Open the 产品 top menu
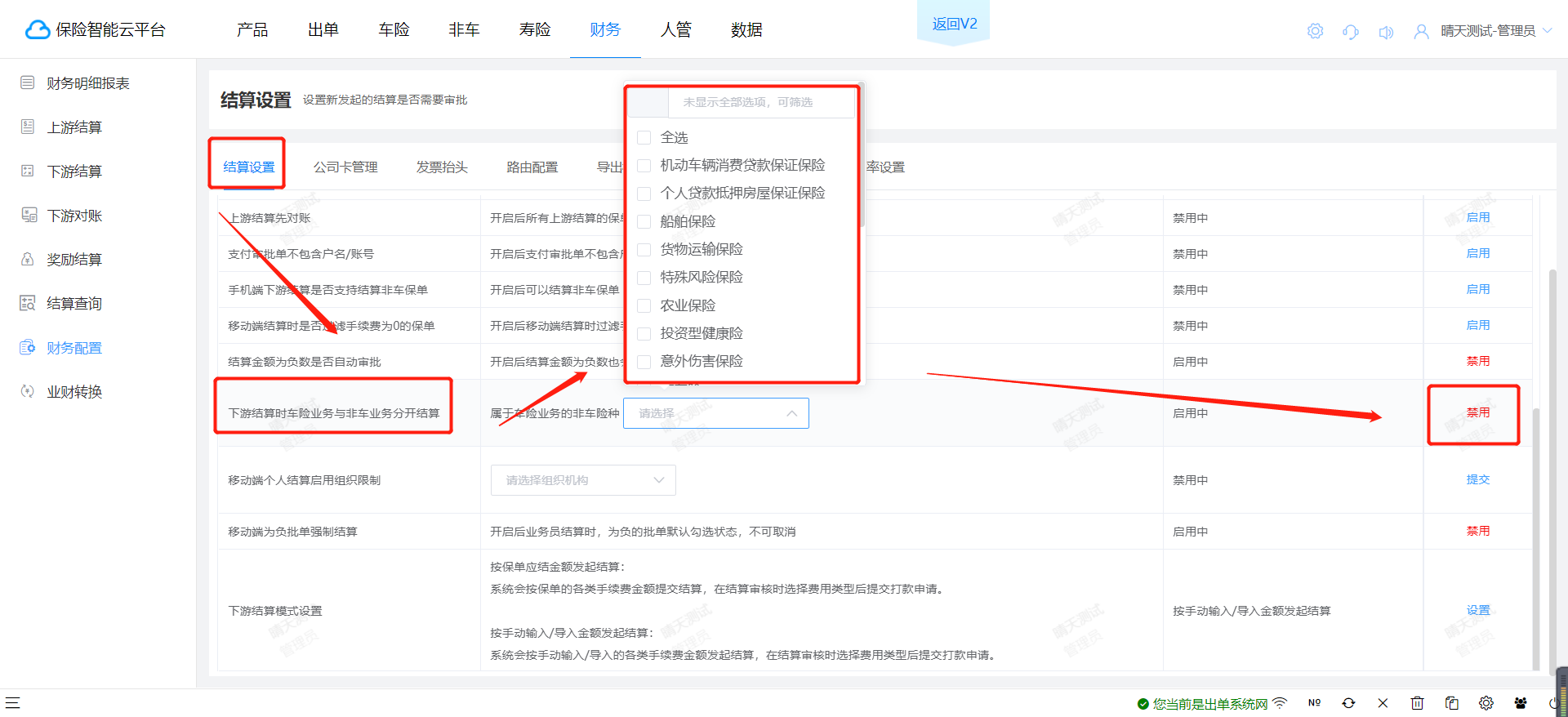Viewport: 1568px width, 717px height. [252, 29]
